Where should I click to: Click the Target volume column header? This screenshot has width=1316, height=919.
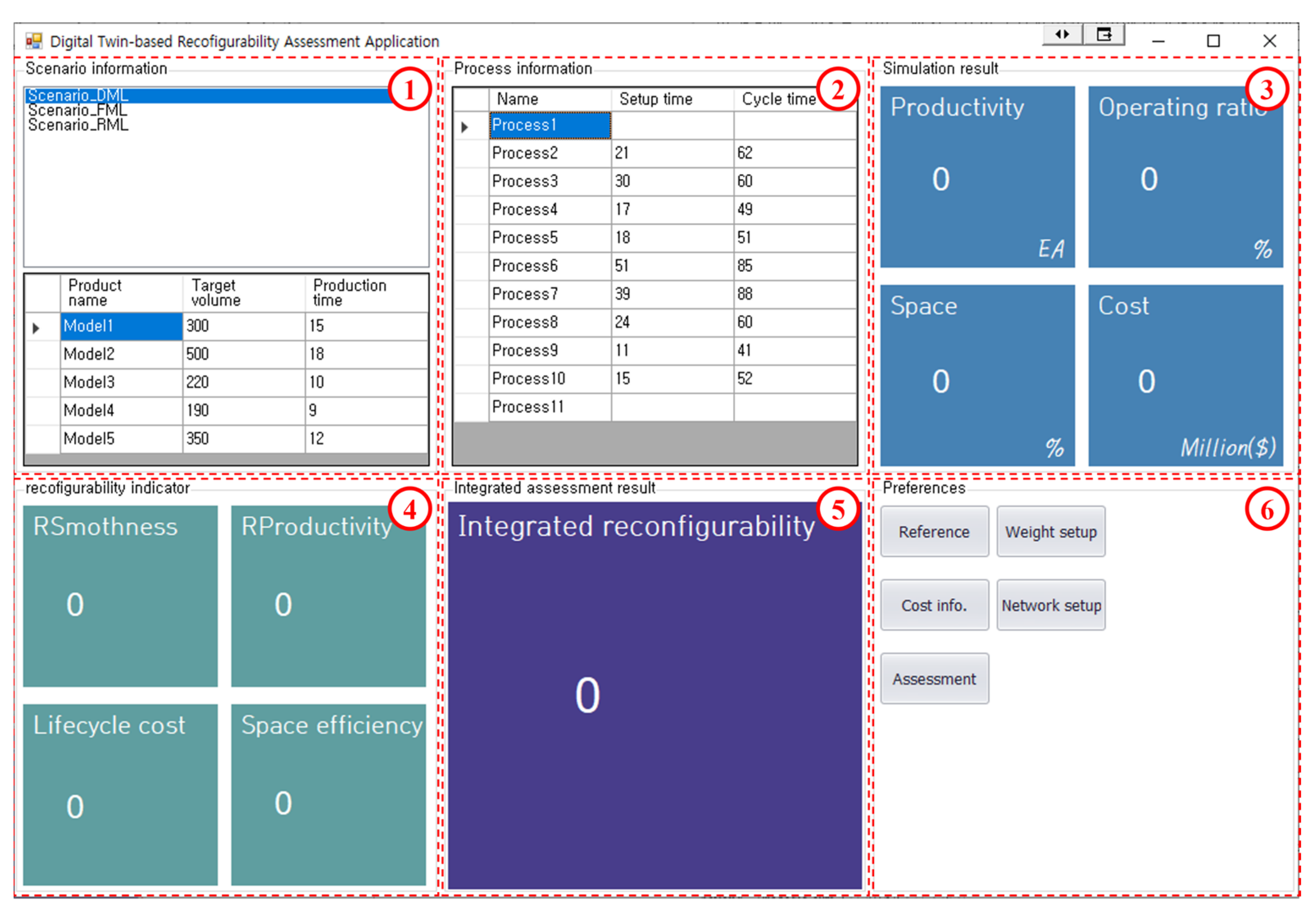tap(216, 293)
